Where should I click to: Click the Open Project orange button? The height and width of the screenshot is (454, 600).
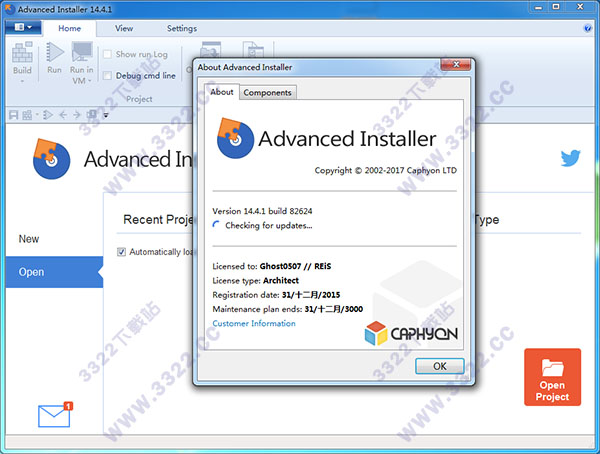click(x=553, y=377)
